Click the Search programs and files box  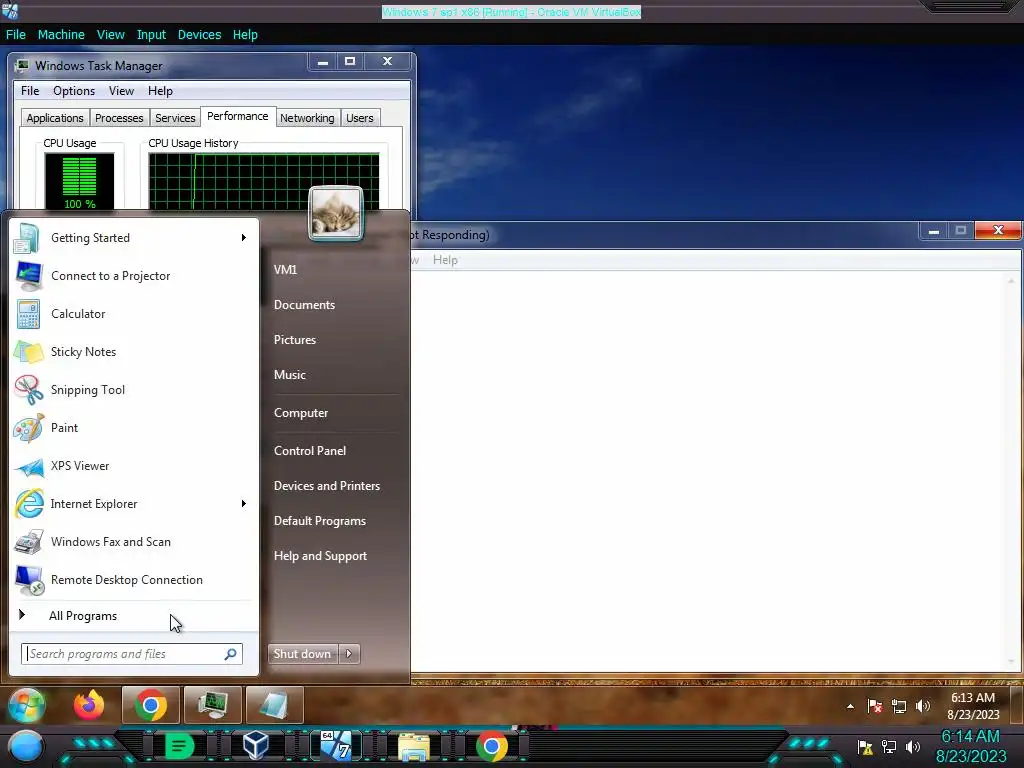[131, 654]
